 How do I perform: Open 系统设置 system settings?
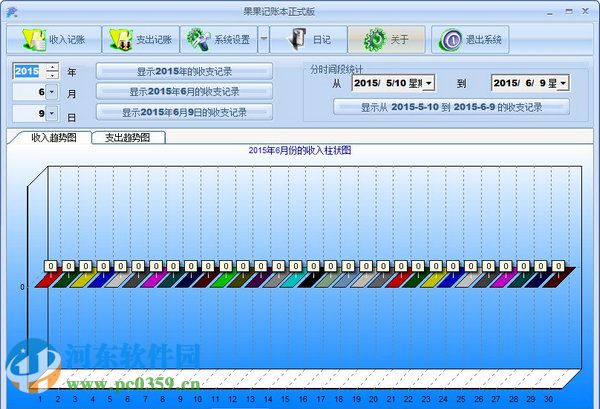[x=218, y=39]
